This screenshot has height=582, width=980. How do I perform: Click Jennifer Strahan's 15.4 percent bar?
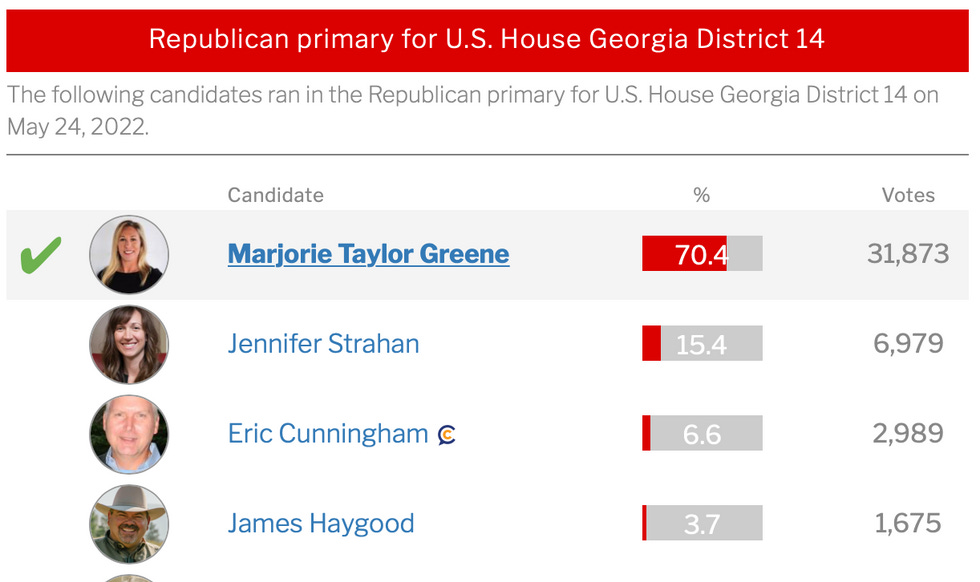[x=702, y=343]
